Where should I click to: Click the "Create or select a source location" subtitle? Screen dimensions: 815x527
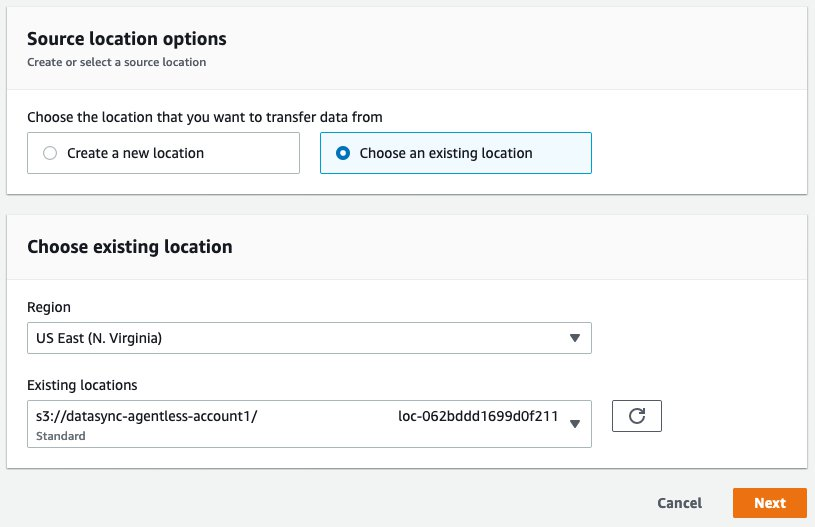[116, 62]
